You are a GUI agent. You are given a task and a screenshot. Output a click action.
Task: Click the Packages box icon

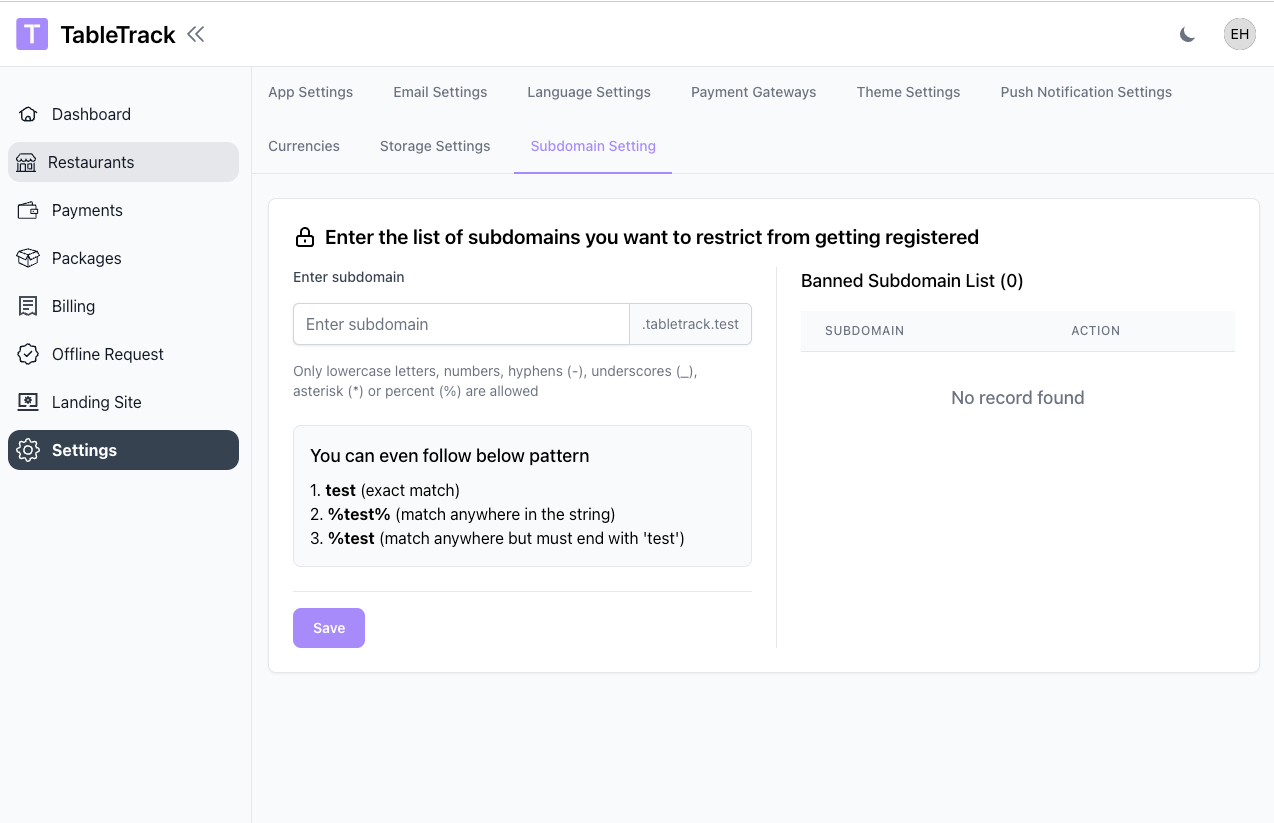tap(28, 258)
